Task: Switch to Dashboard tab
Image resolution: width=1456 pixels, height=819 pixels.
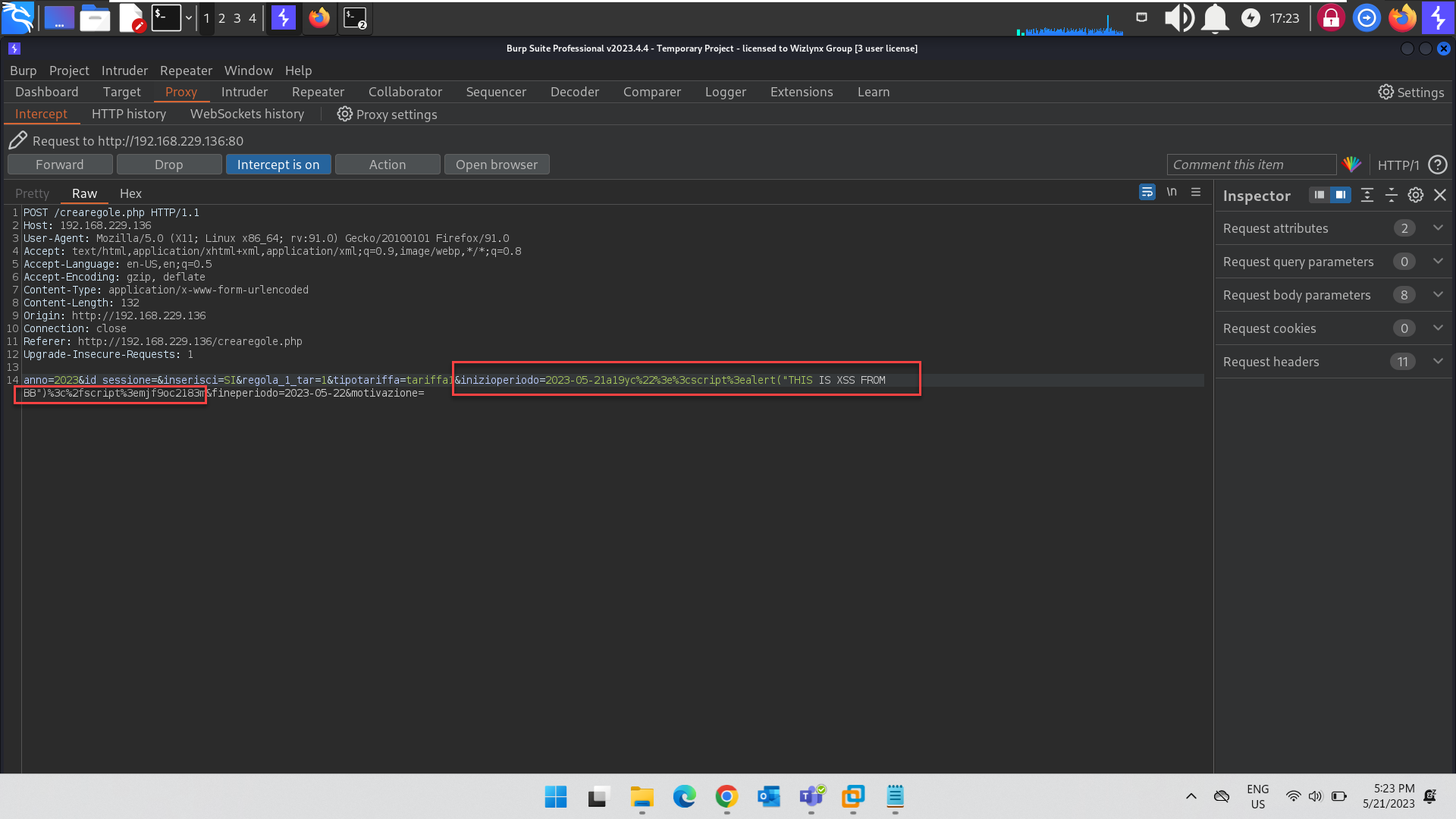Action: click(x=46, y=92)
